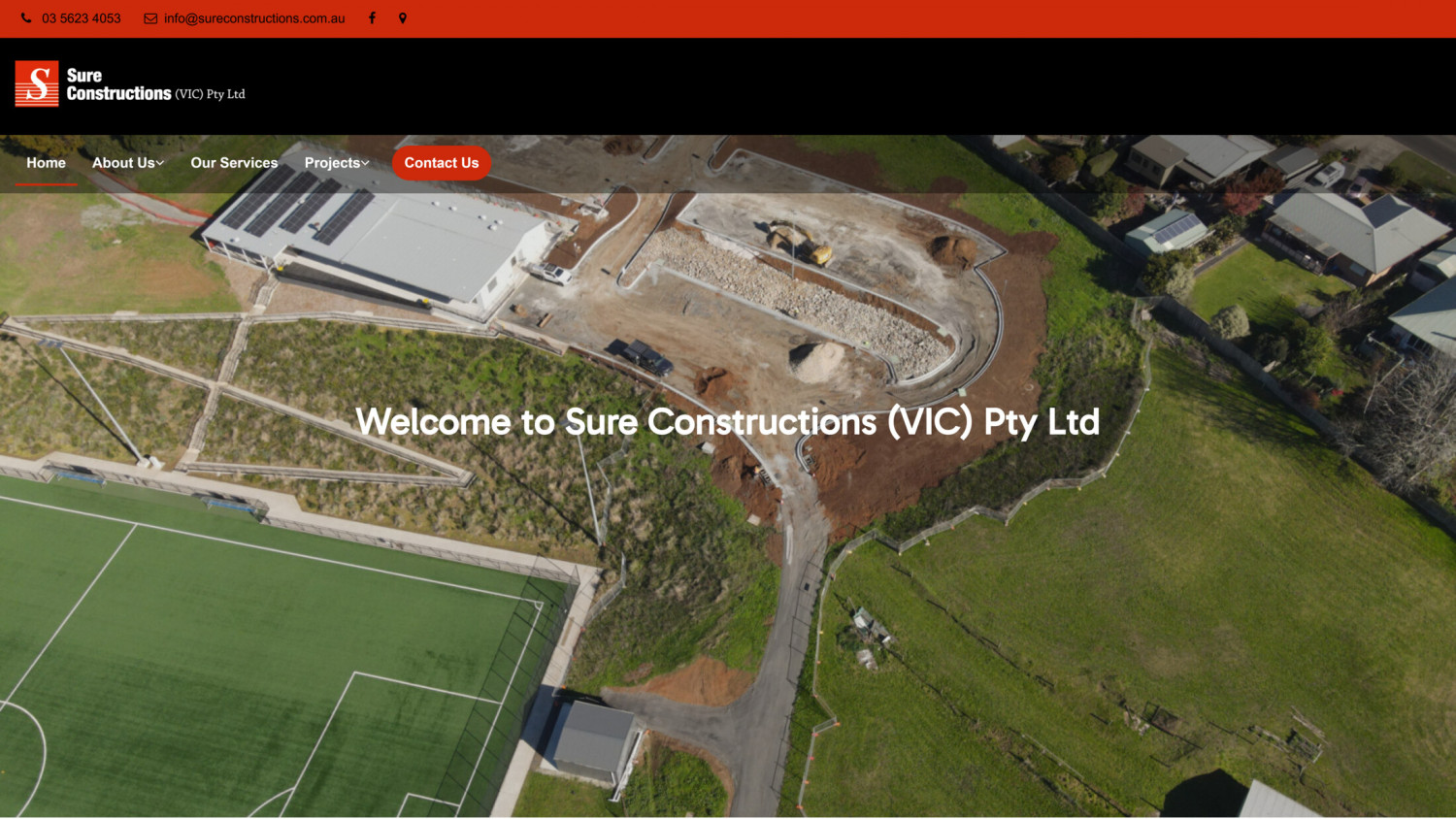Image resolution: width=1456 pixels, height=819 pixels.
Task: Call the number 03 5623 4053
Action: point(82,18)
